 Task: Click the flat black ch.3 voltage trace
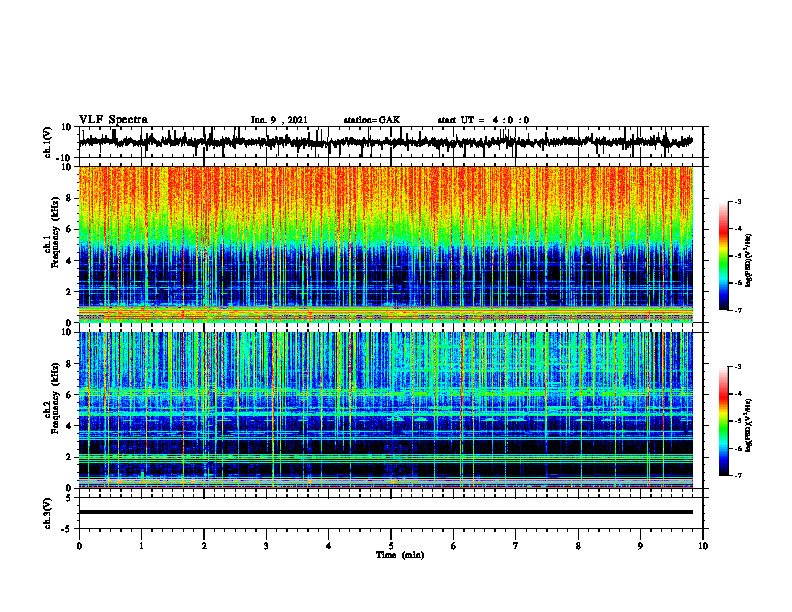pyautogui.click(x=385, y=512)
